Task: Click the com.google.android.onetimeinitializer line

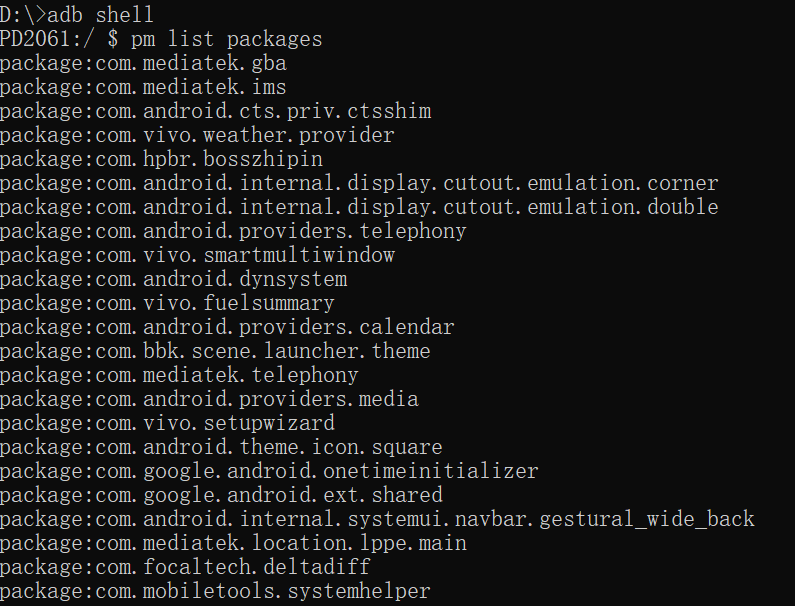Action: point(269,471)
